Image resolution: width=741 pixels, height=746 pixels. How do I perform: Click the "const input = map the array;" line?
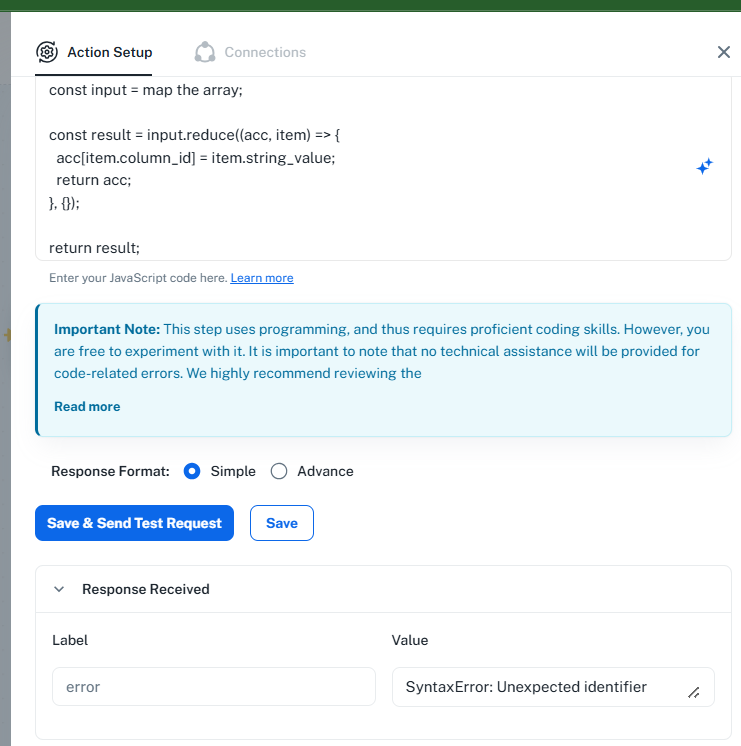[x=146, y=90]
